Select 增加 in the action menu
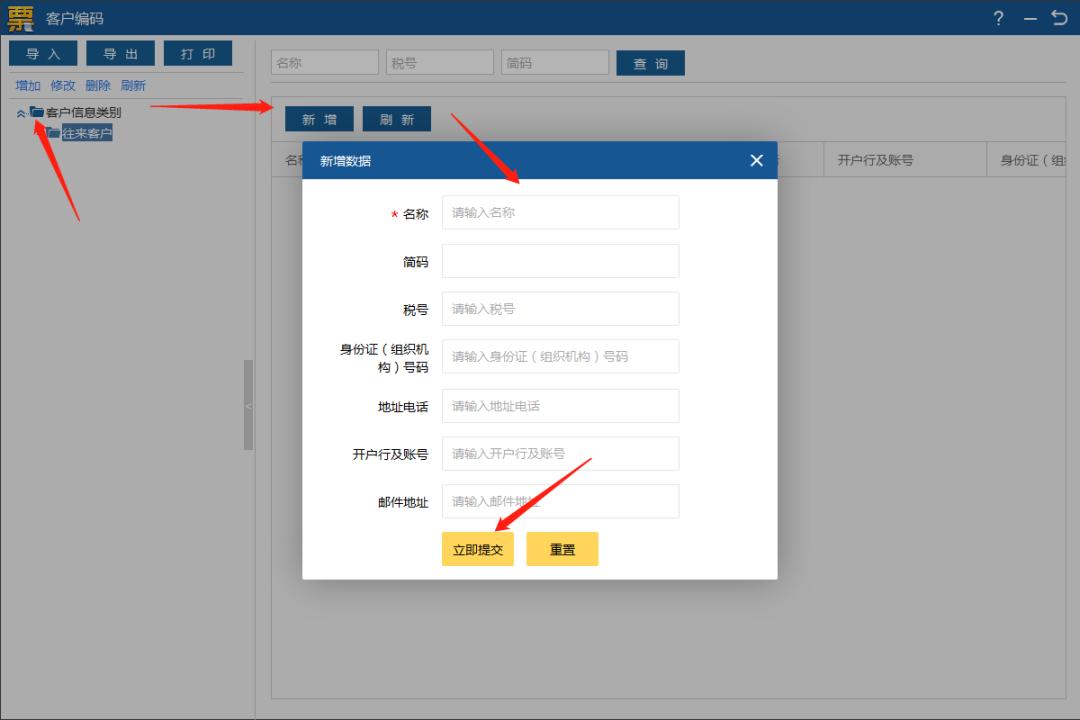The height and width of the screenshot is (720, 1080). [x=27, y=85]
